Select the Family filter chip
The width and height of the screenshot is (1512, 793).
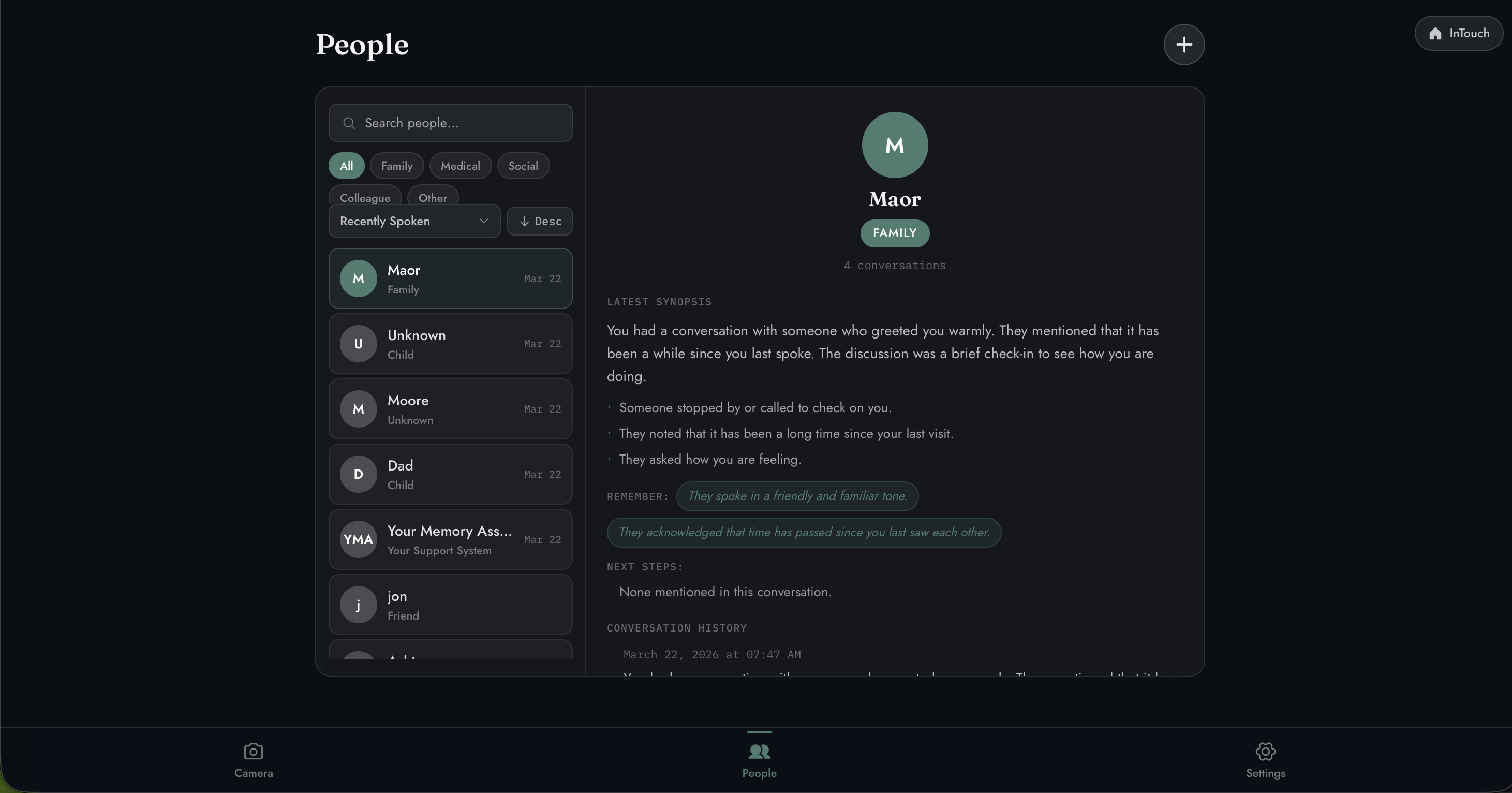coord(397,166)
